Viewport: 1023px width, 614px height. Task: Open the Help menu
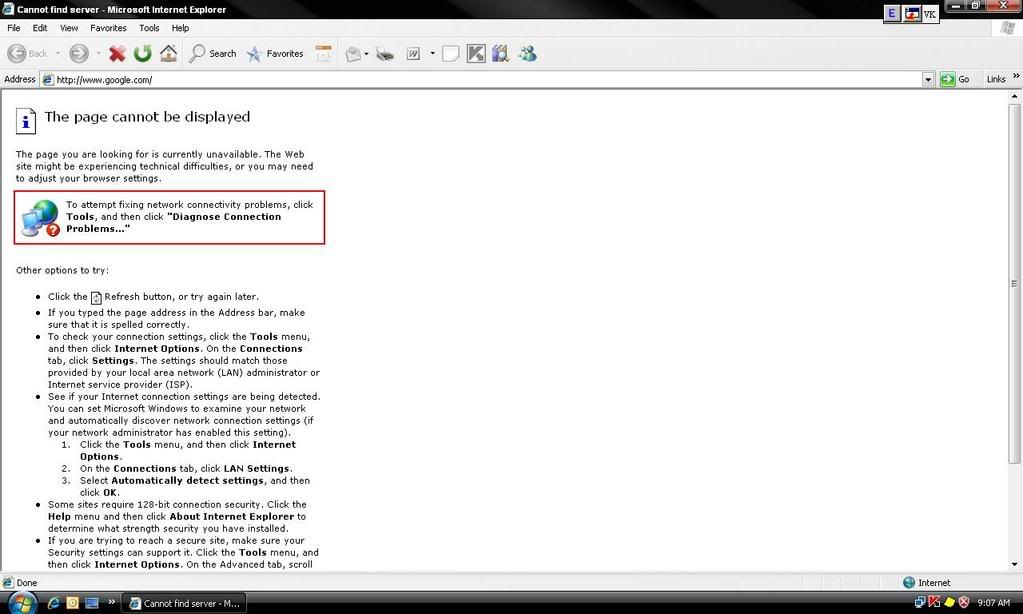click(x=180, y=28)
